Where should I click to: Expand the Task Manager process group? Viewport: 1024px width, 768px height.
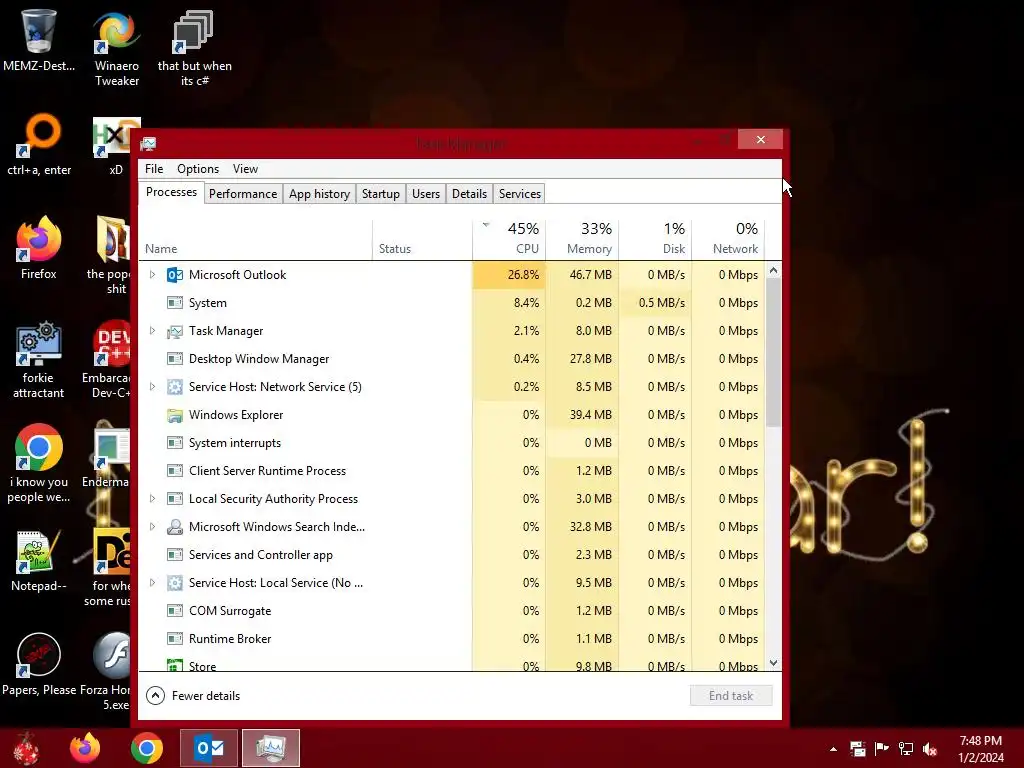coord(152,331)
